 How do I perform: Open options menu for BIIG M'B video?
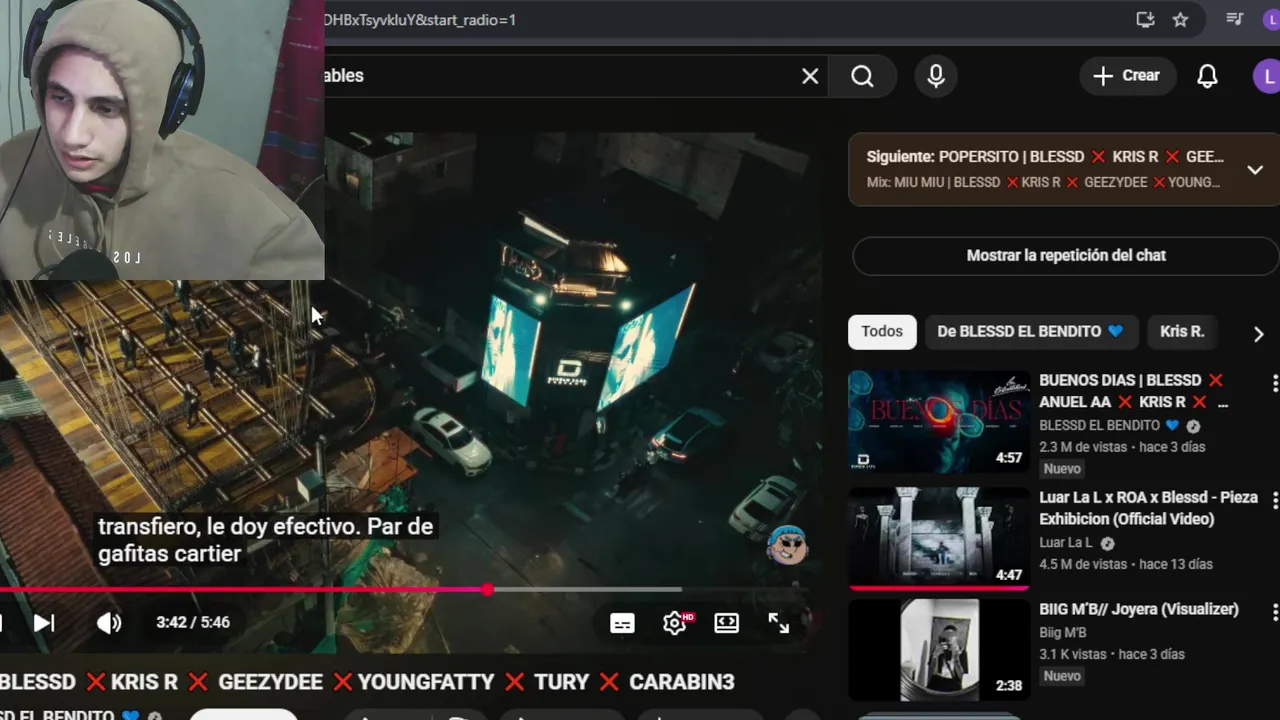(1274, 611)
